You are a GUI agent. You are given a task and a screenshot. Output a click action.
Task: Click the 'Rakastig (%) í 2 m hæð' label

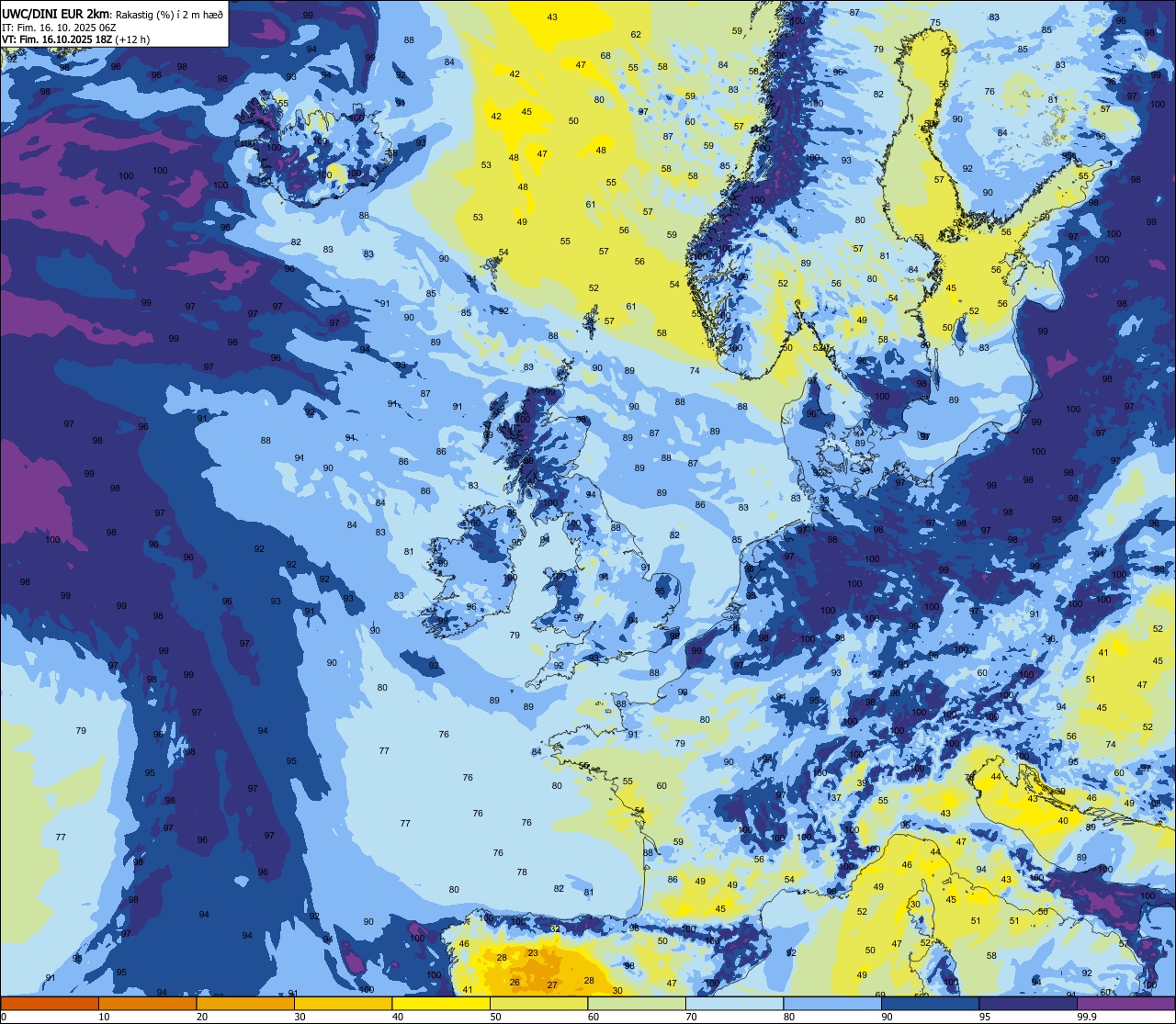click(x=169, y=14)
